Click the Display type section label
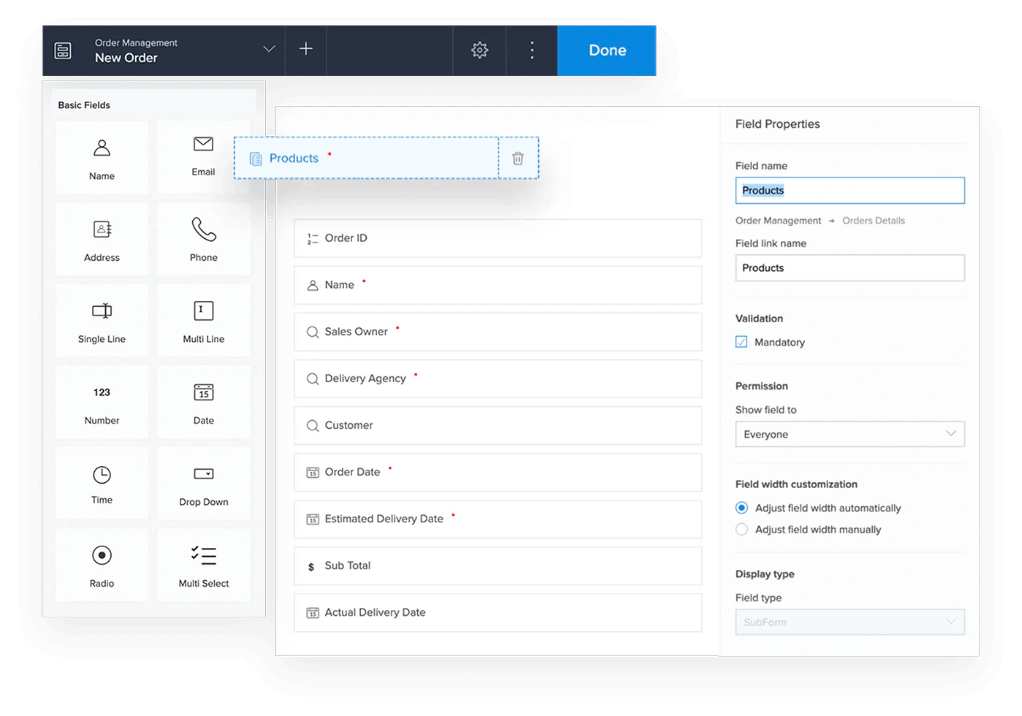Viewport: 1022px width, 716px height. pyautogui.click(x=765, y=574)
